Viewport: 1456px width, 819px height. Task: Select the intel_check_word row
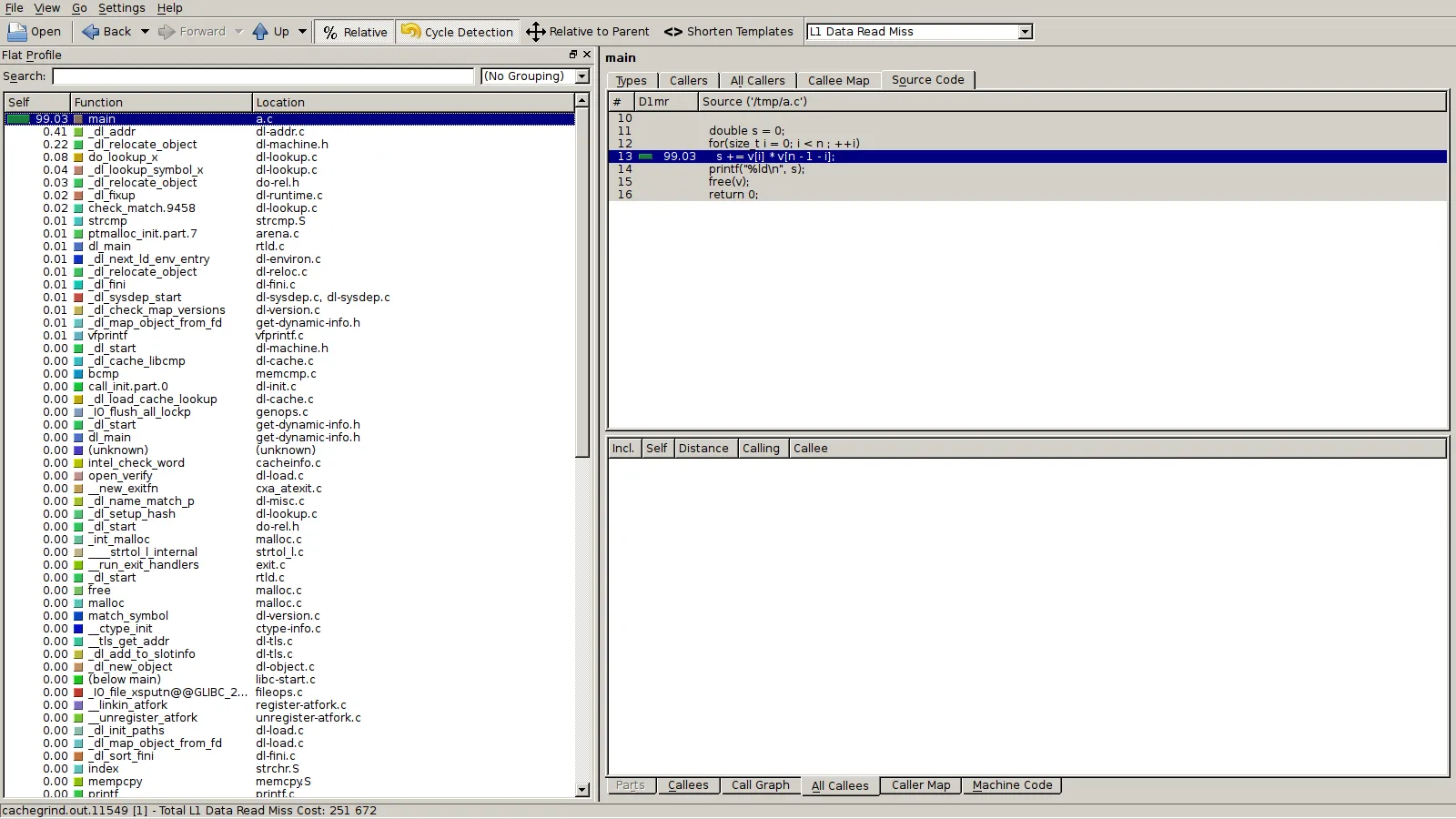(x=289, y=463)
